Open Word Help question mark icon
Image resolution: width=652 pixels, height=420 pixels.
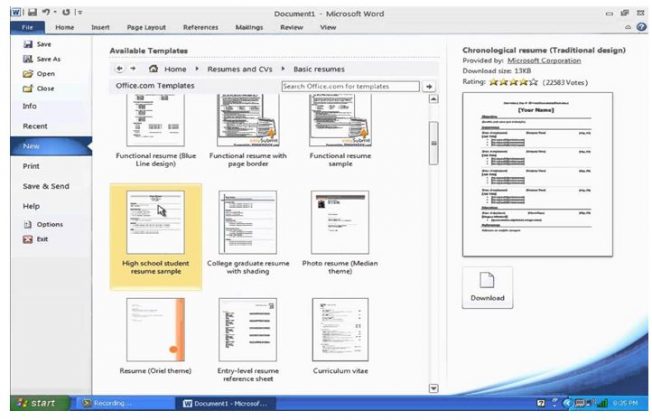click(x=642, y=27)
